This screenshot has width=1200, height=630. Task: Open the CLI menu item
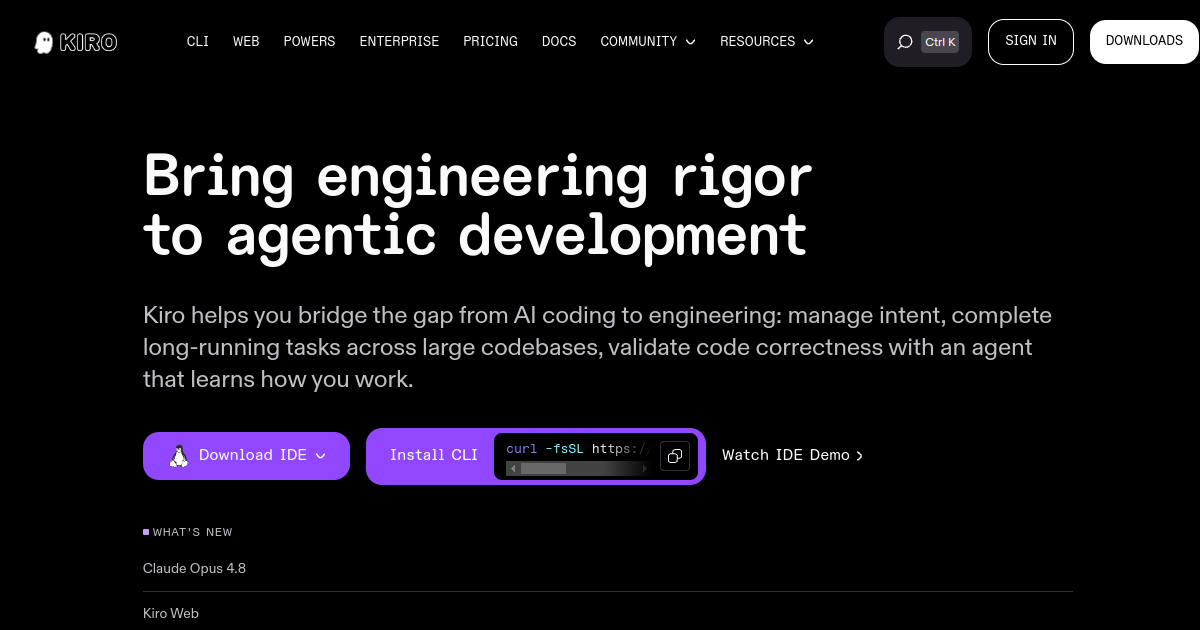tap(198, 42)
